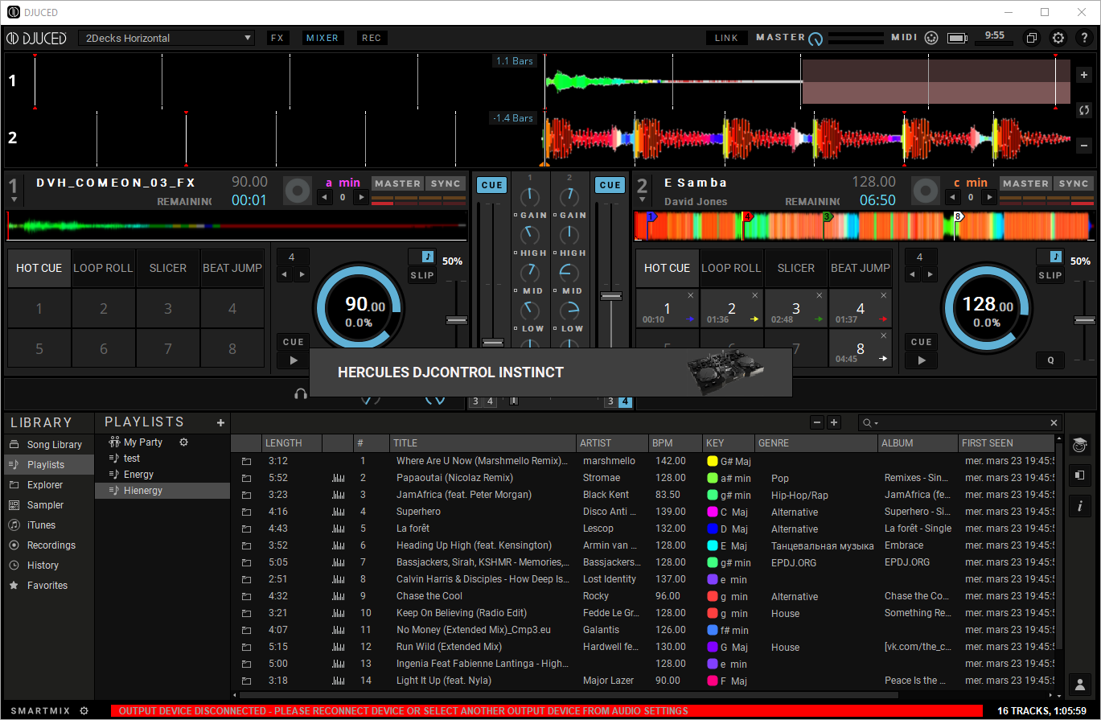Open the settings gear in top bar
This screenshot has height=720, width=1101.
tap(1058, 38)
